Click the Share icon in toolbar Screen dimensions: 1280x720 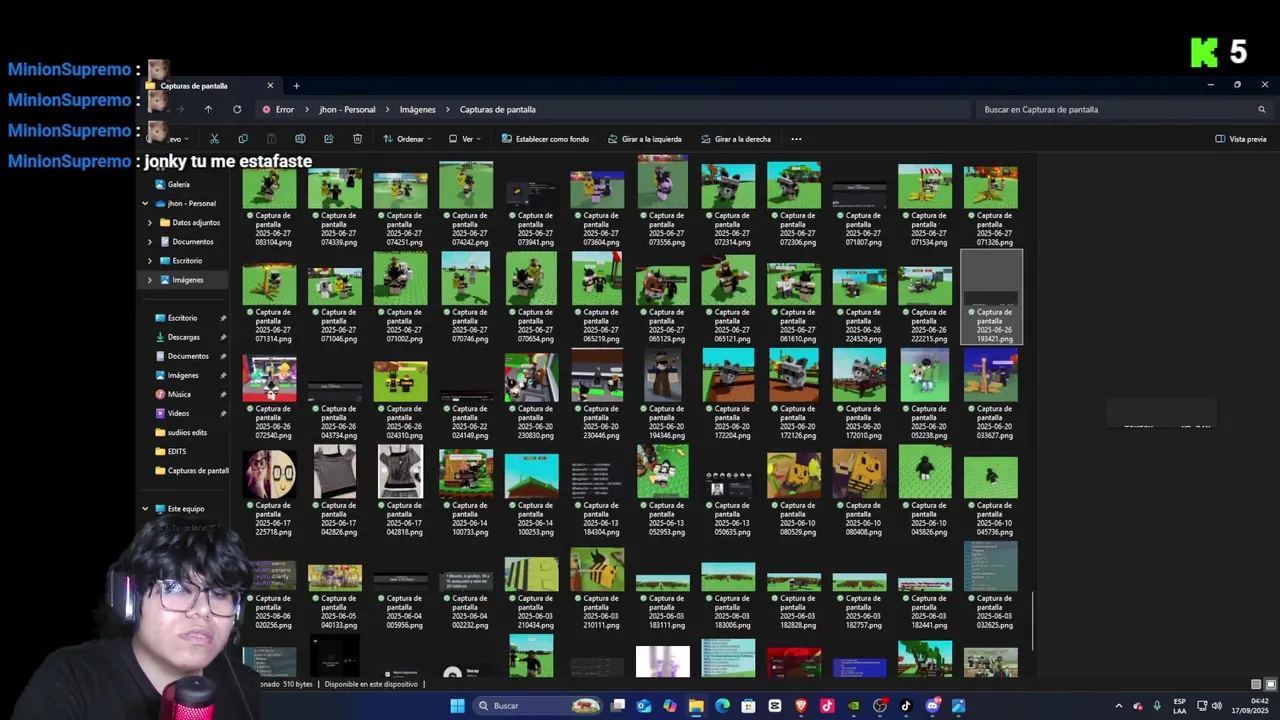329,139
